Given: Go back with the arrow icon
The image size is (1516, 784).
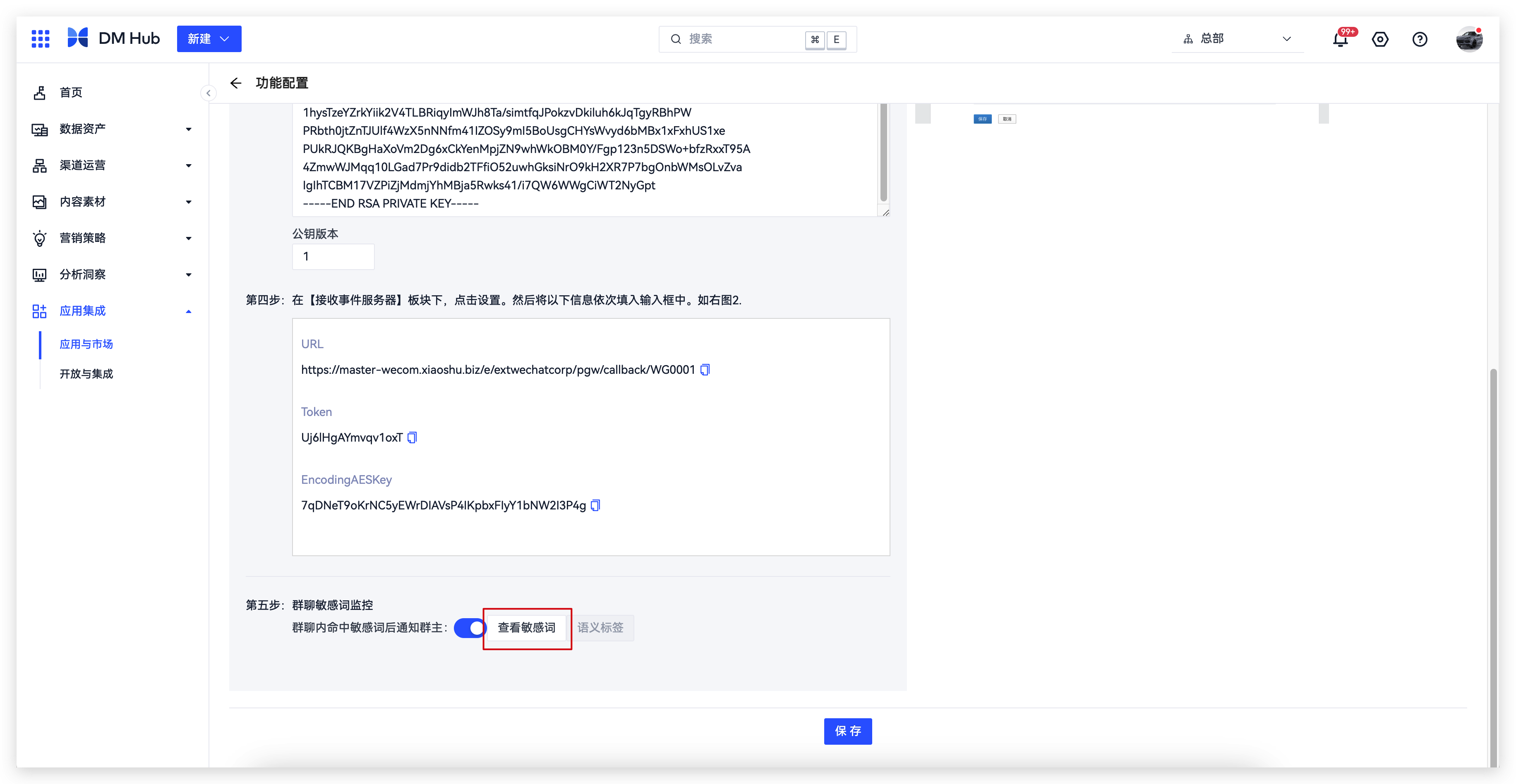Looking at the screenshot, I should tap(236, 83).
